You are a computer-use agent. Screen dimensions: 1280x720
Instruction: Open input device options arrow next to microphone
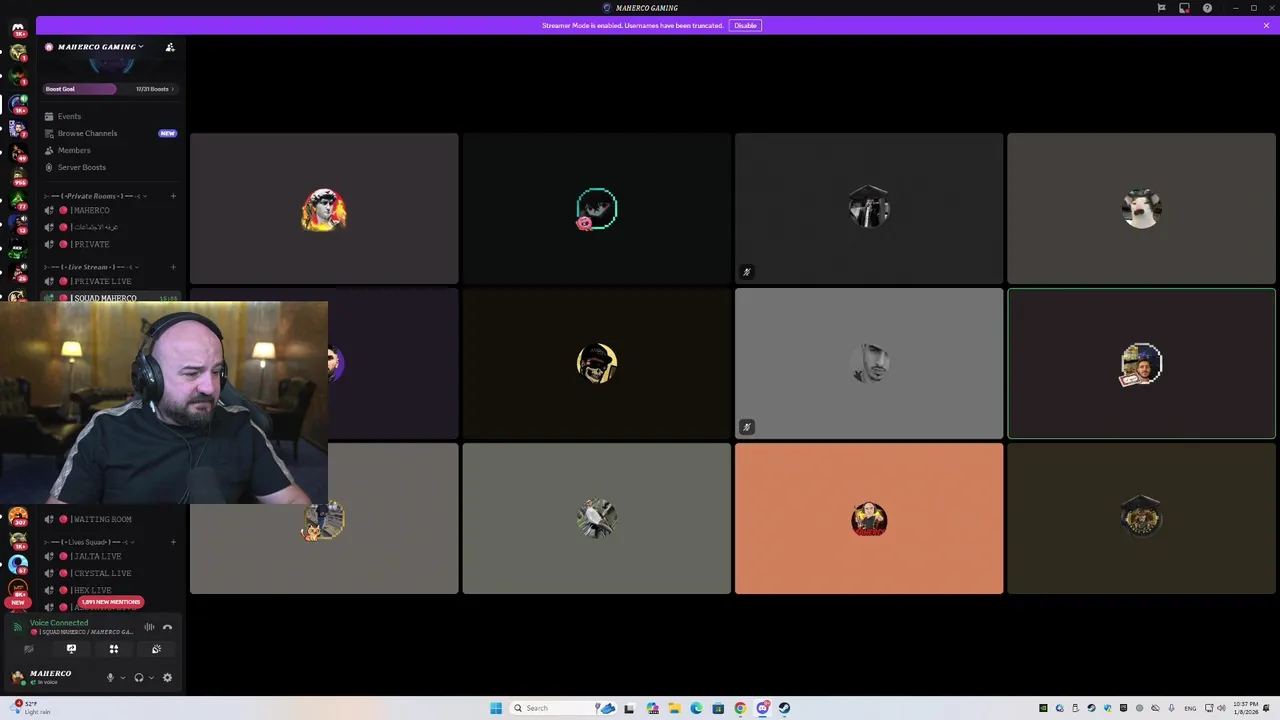click(x=123, y=677)
